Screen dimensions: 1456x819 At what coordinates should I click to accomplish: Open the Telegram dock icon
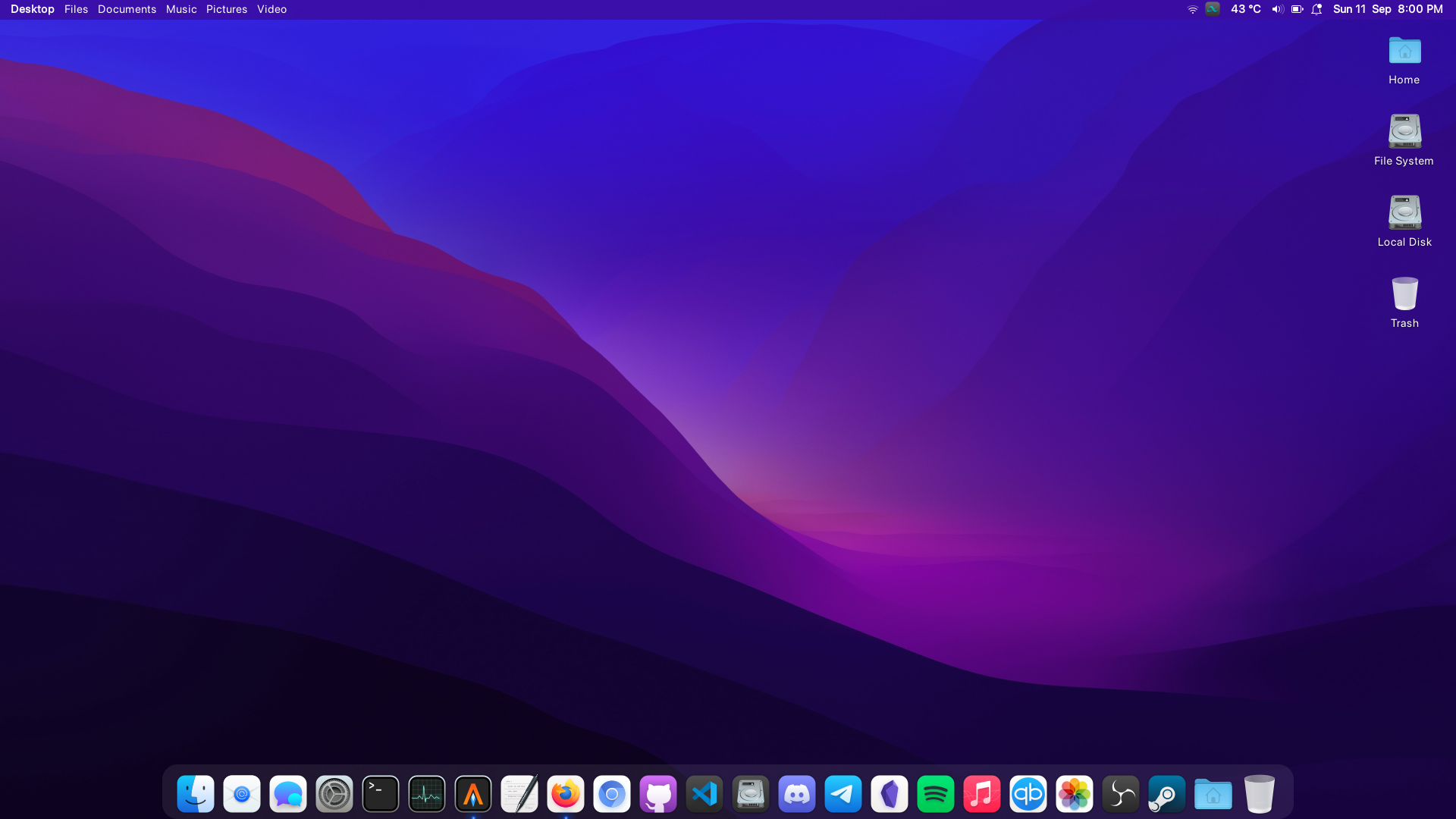click(x=843, y=794)
